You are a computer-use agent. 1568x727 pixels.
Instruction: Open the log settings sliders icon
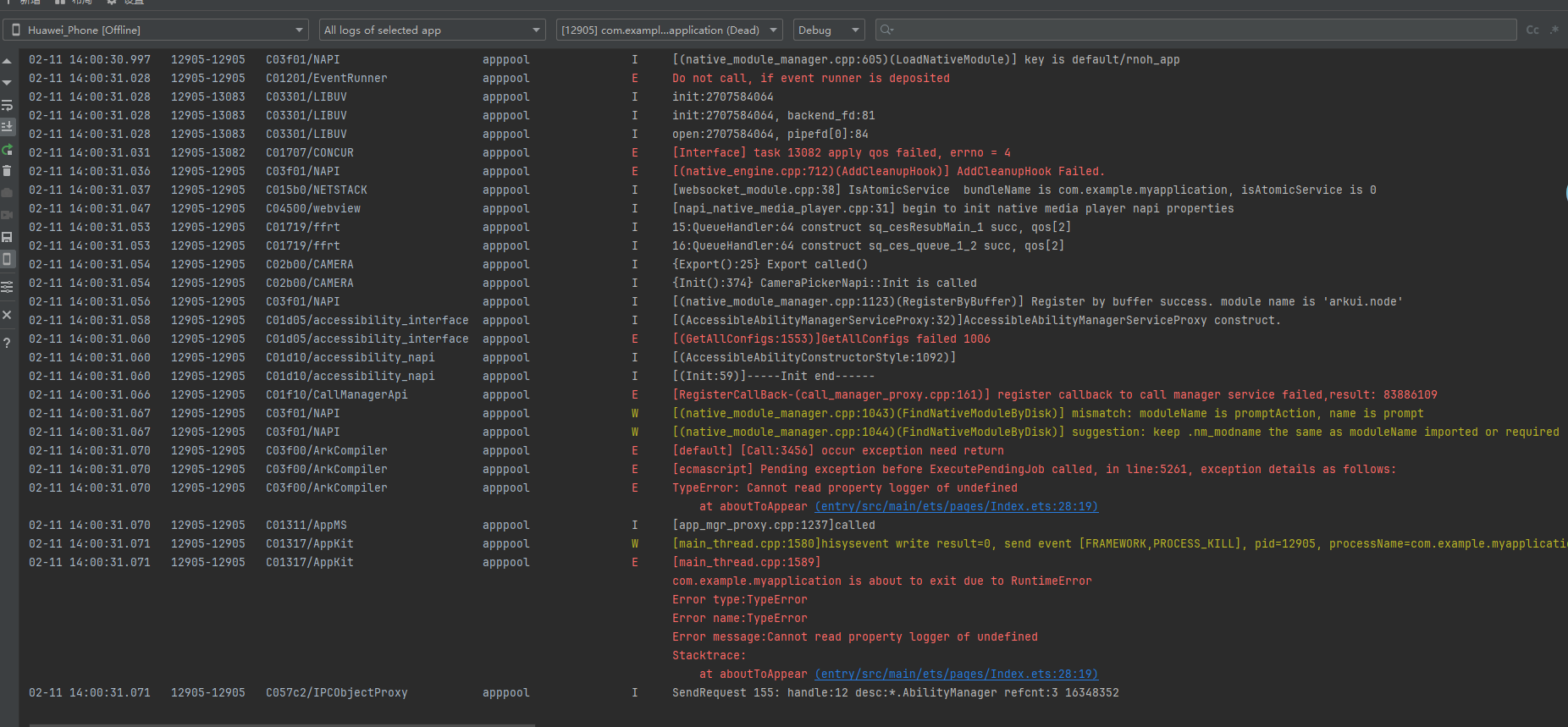coord(7,287)
